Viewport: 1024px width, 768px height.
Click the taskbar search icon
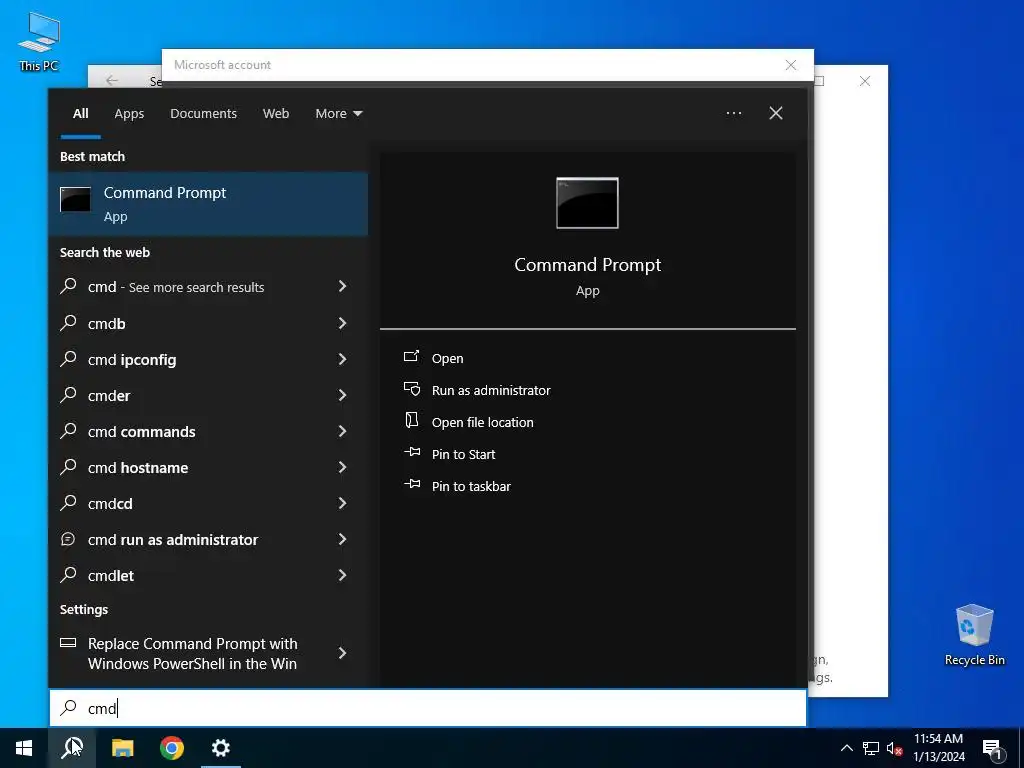(x=72, y=748)
